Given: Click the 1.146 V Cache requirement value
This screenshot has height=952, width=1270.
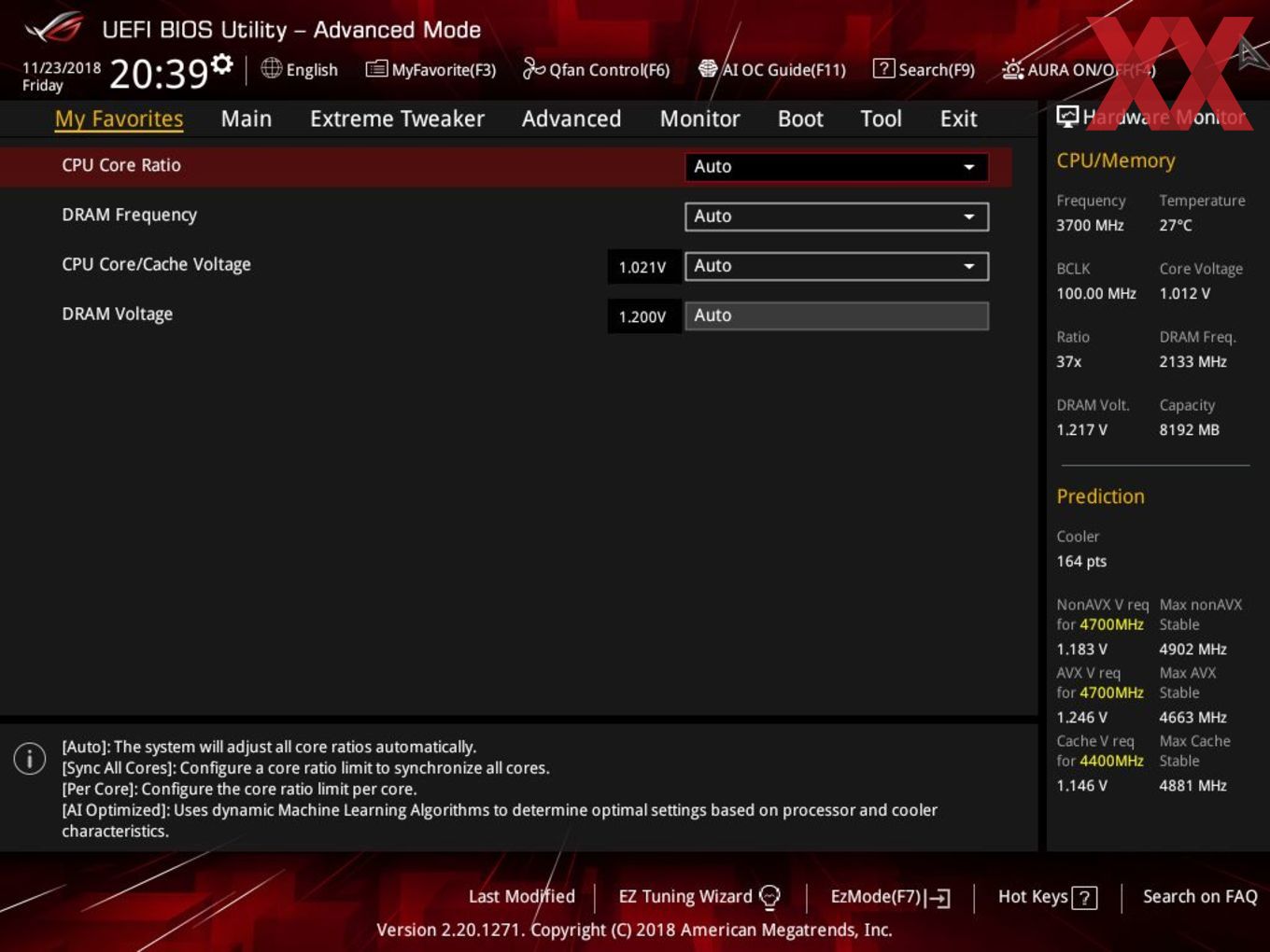Looking at the screenshot, I should (1081, 785).
